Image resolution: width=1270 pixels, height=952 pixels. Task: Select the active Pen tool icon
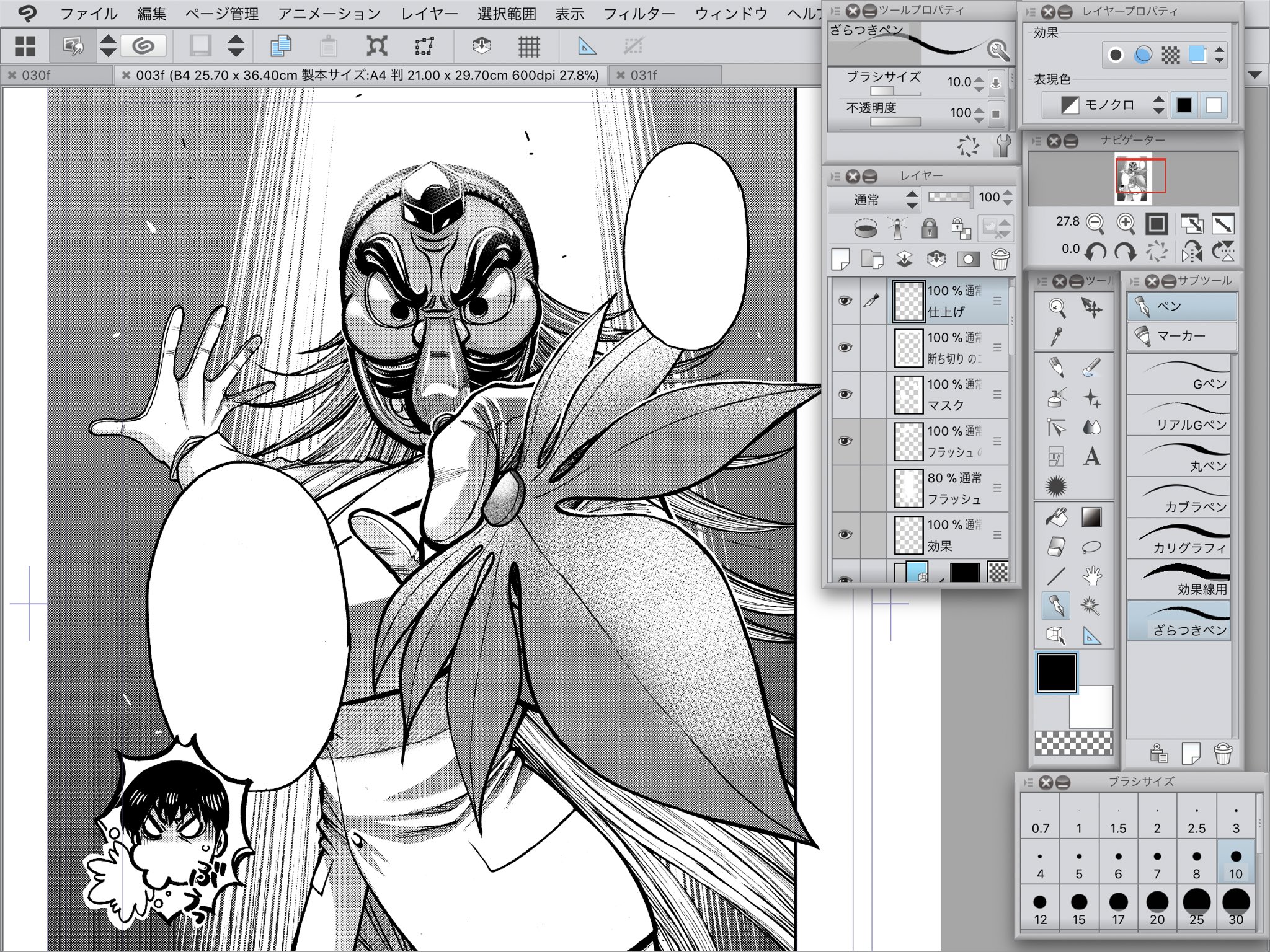coord(1057,606)
